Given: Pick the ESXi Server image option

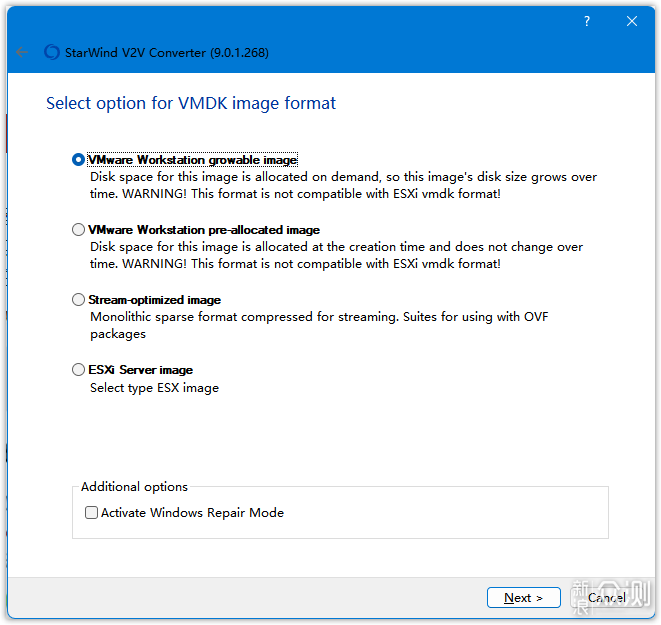Looking at the screenshot, I should [x=78, y=370].
